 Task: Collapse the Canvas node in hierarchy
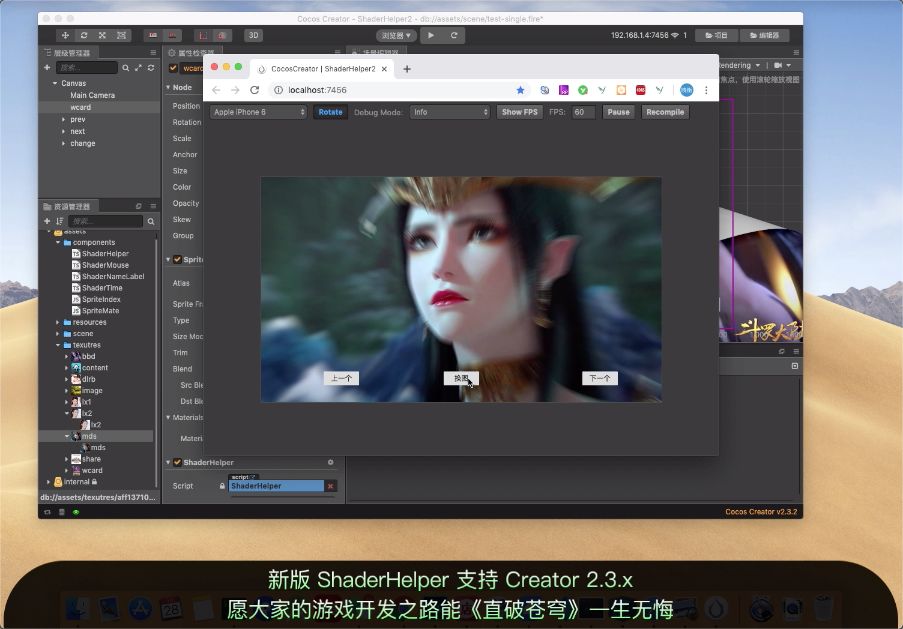(55, 83)
